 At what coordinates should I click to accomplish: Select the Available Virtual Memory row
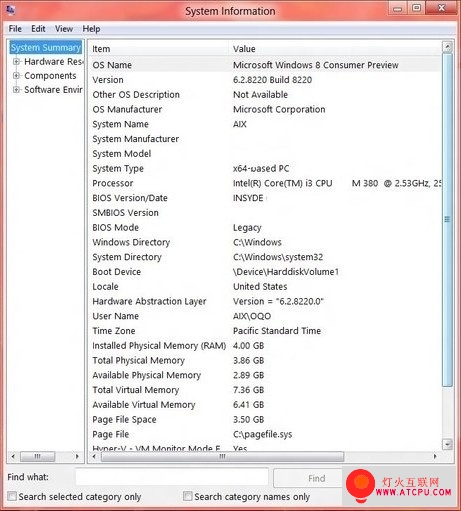point(265,405)
